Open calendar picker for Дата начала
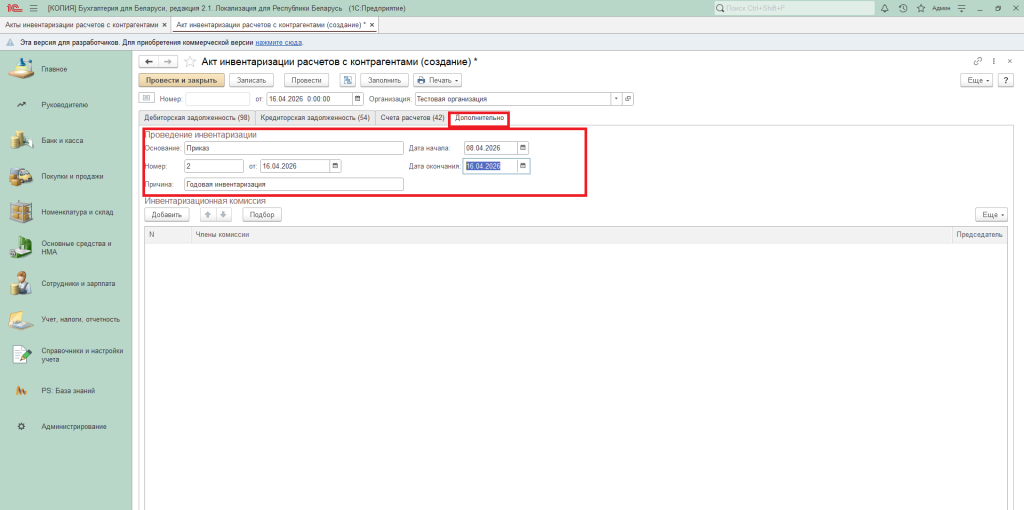 pos(522,148)
